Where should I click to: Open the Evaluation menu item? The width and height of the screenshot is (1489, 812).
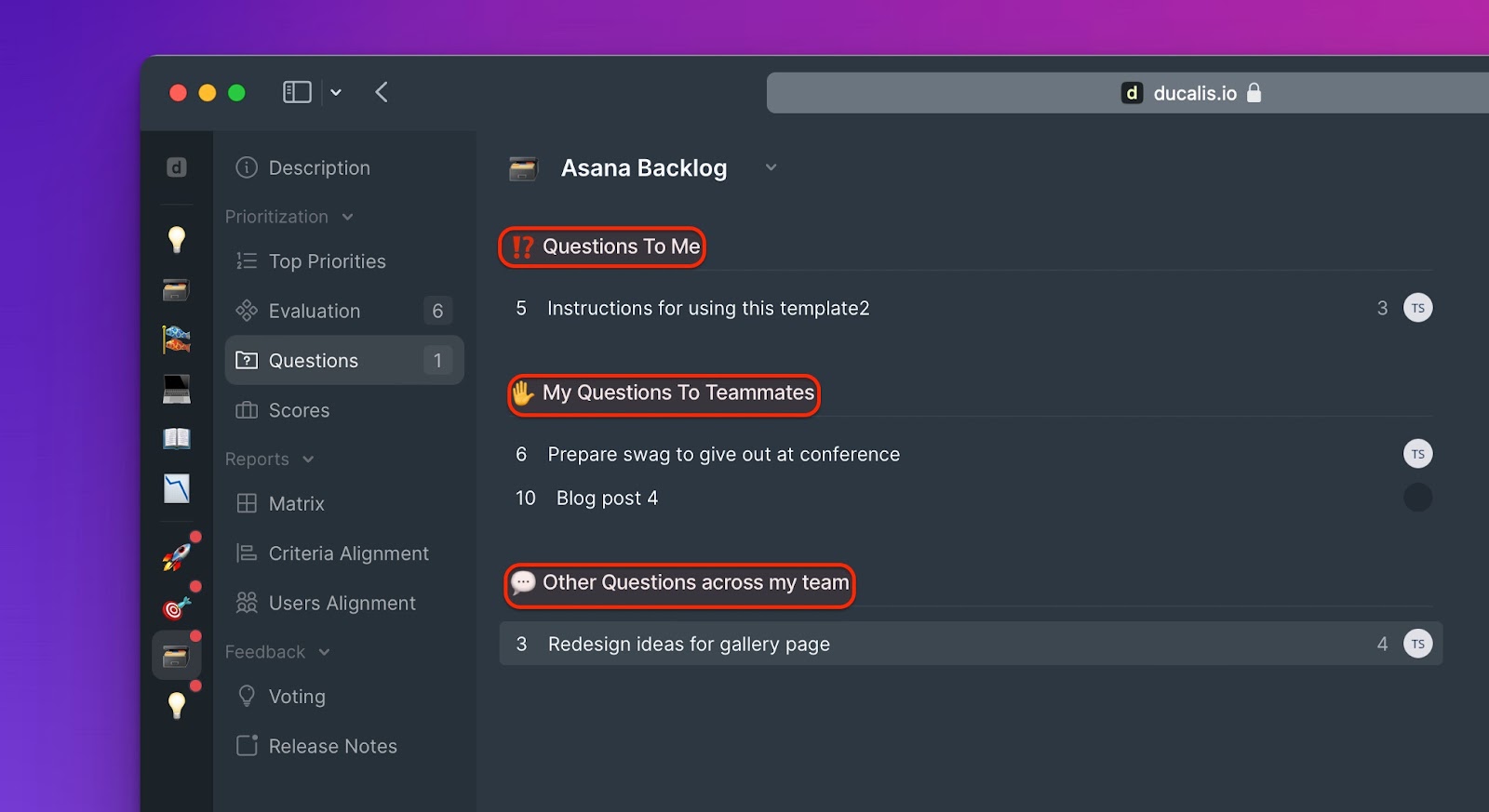click(314, 311)
